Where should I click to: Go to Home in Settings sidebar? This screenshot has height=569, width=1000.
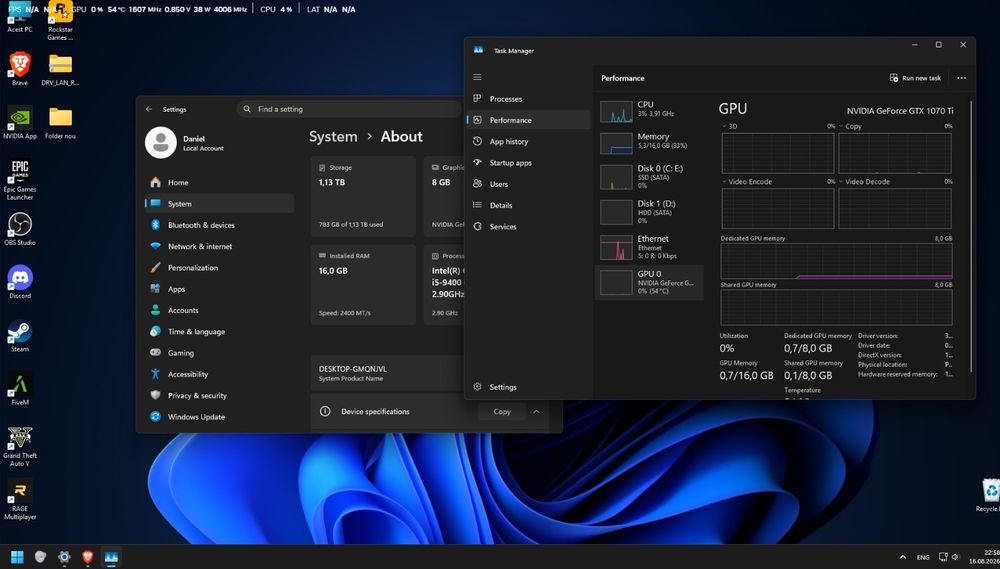[219, 182]
